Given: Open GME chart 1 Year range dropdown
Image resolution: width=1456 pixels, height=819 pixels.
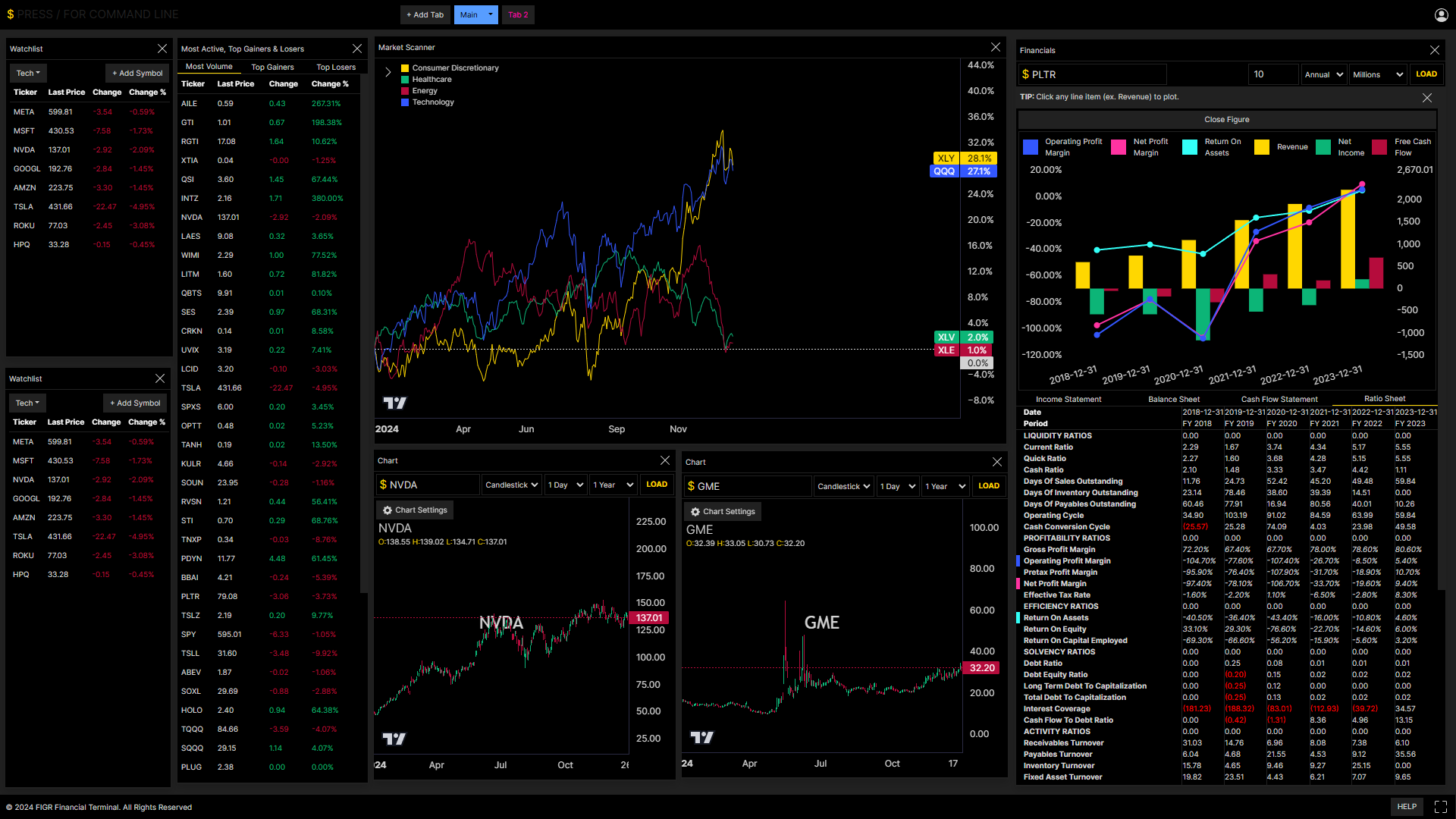Looking at the screenshot, I should [x=946, y=486].
